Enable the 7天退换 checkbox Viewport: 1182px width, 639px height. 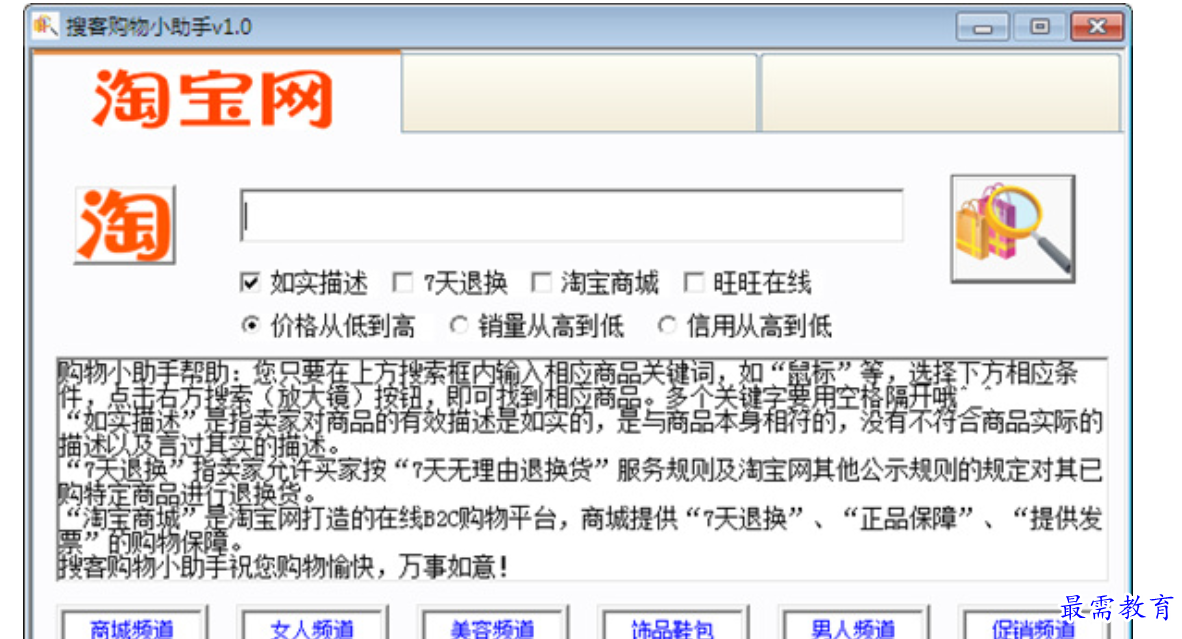point(403,283)
